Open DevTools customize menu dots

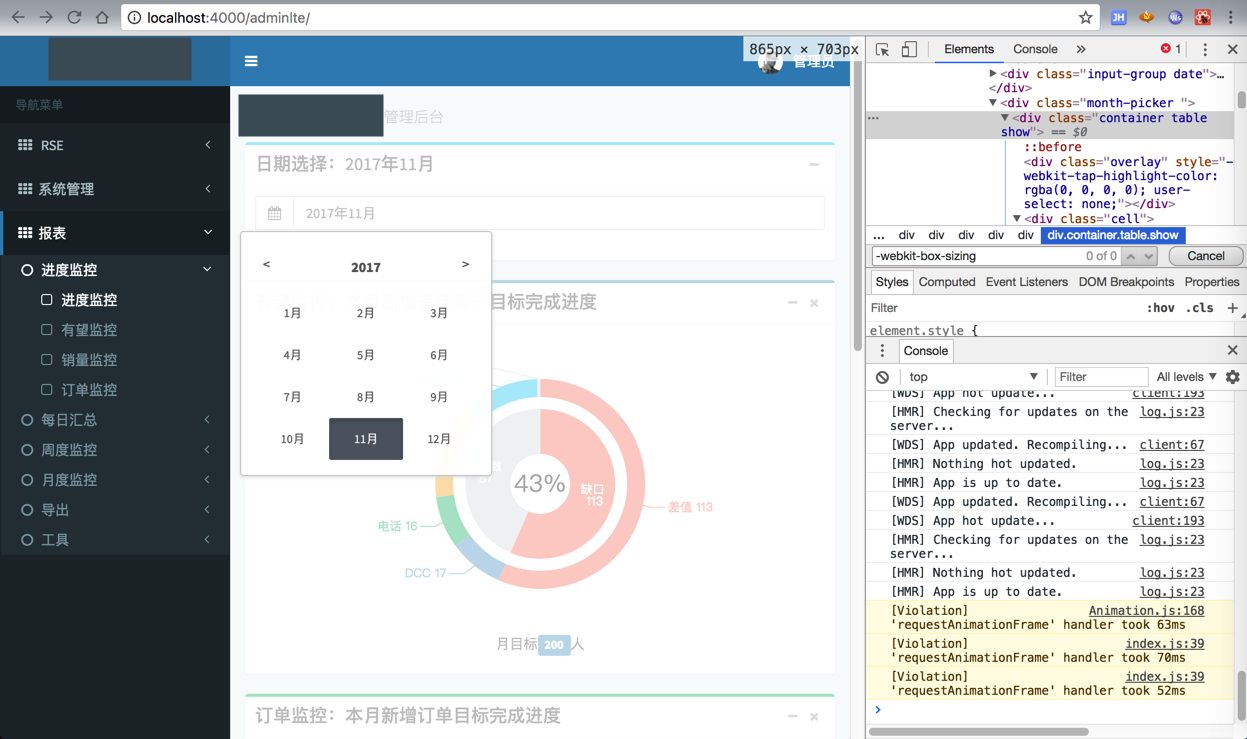click(1205, 49)
